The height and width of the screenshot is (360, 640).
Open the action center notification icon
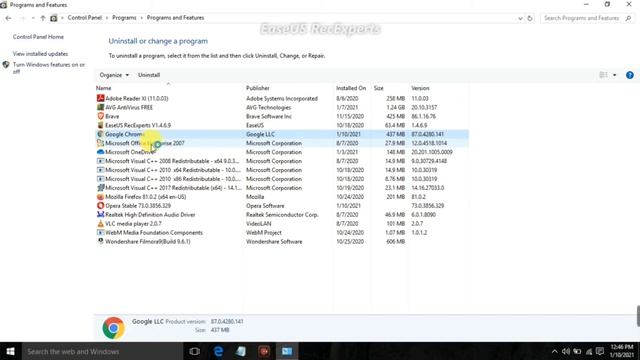[x=600, y=351]
